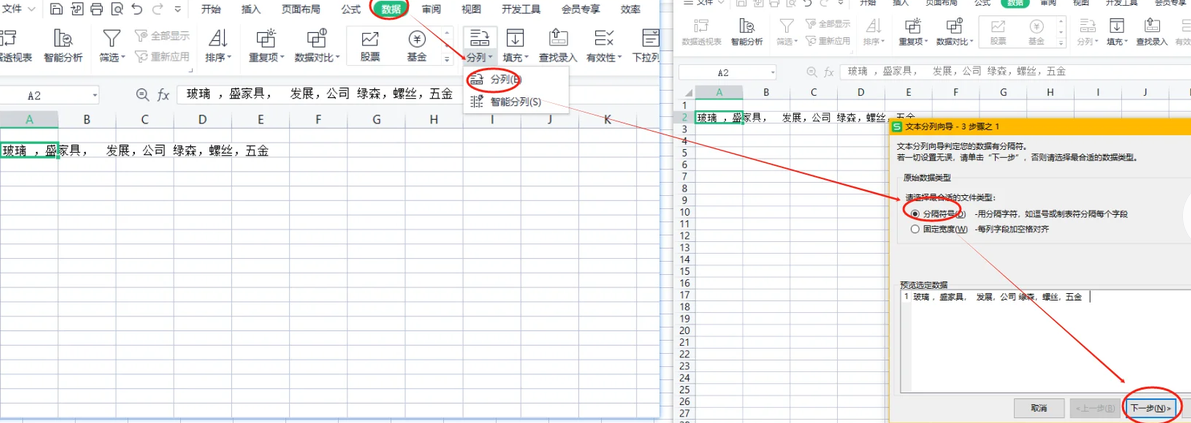The image size is (1191, 423).
Task: Click 下一步(N) button in wizard dialog
Action: coord(1149,409)
